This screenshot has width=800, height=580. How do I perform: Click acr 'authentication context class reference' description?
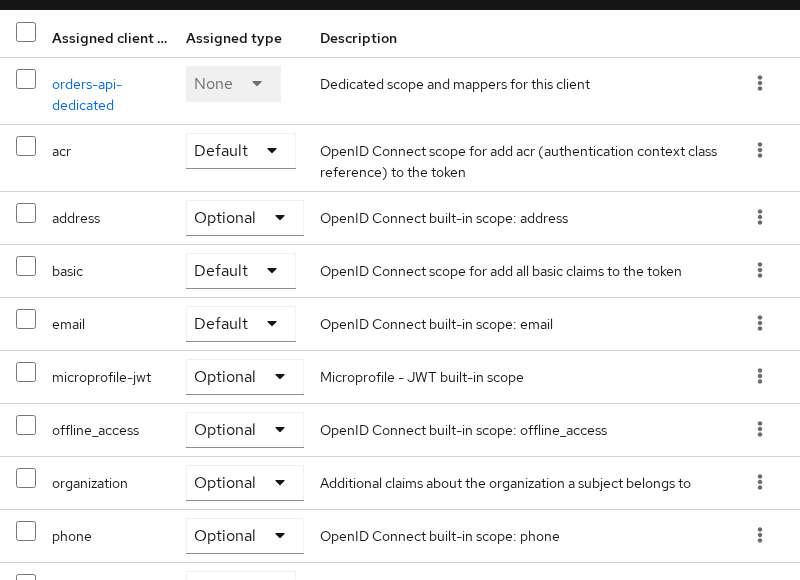(x=518, y=162)
